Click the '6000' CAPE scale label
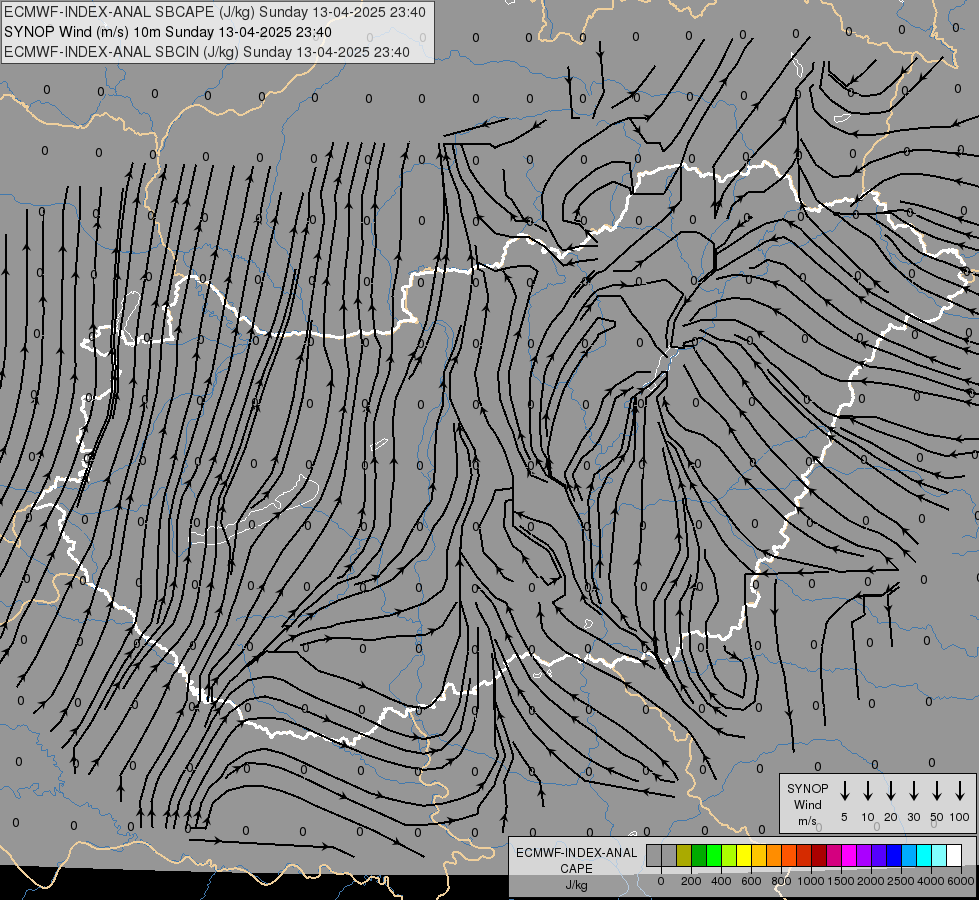 [x=960, y=881]
